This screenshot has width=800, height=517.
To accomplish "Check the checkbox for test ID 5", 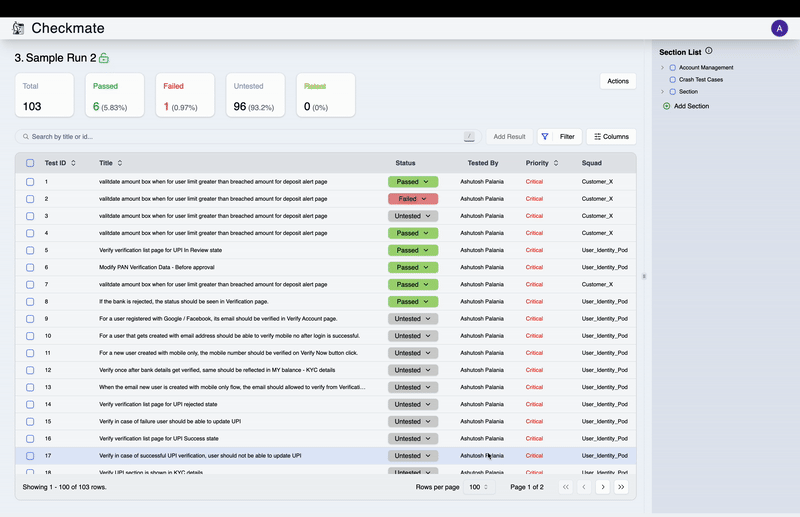I will click(x=30, y=250).
